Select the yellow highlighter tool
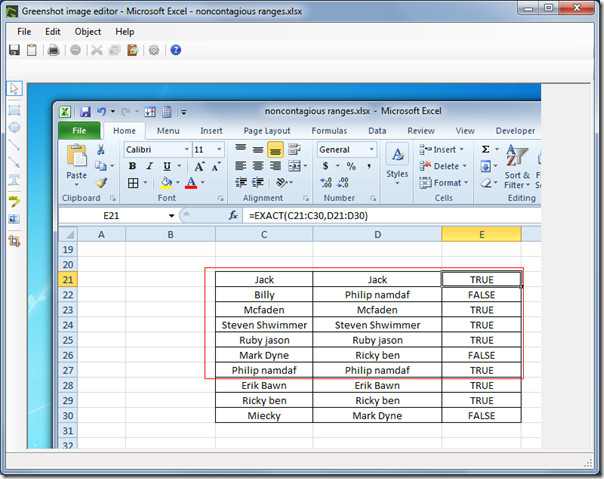 pyautogui.click(x=14, y=201)
